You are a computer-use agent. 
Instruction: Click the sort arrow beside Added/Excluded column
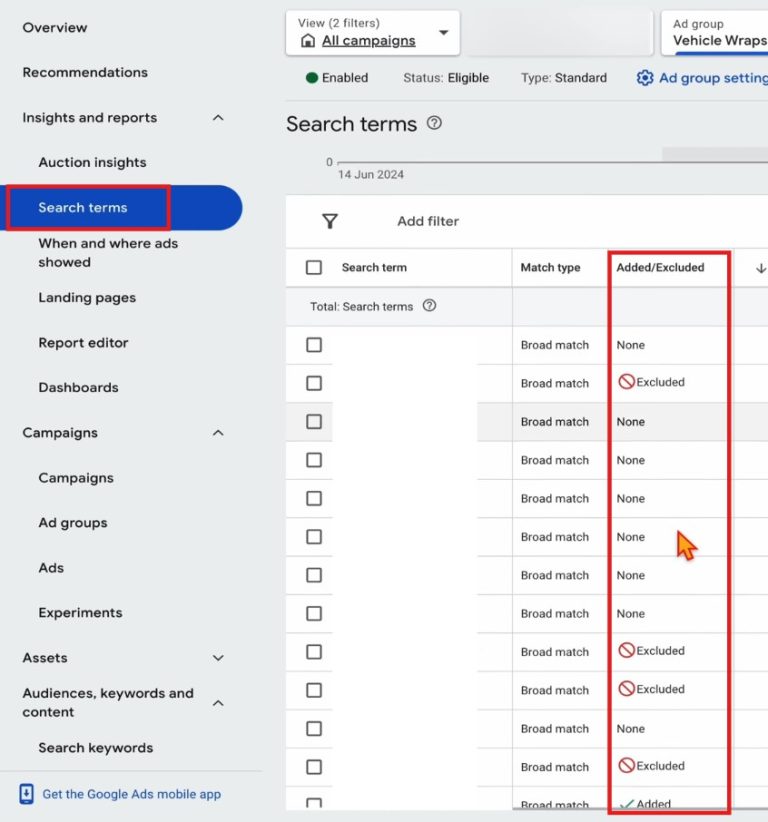coord(761,268)
